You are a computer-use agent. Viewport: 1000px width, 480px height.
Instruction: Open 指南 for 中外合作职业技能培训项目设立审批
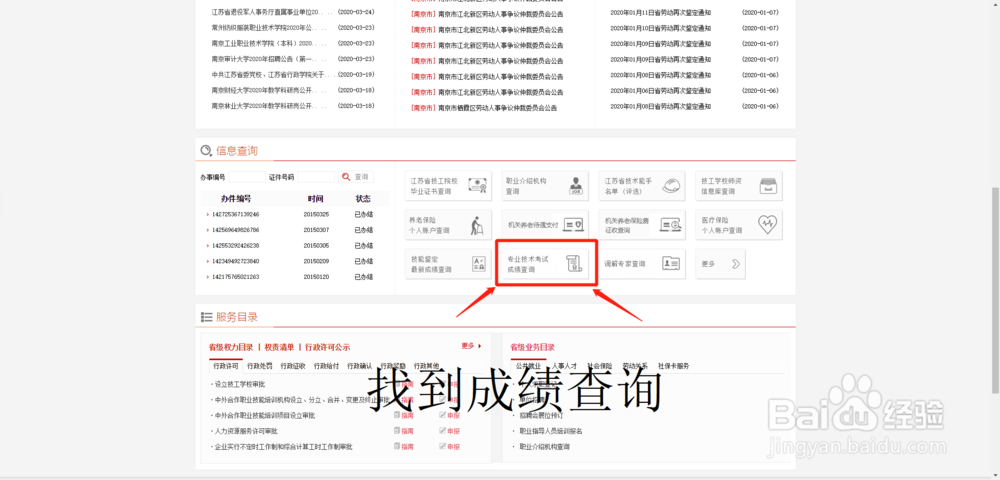point(404,416)
